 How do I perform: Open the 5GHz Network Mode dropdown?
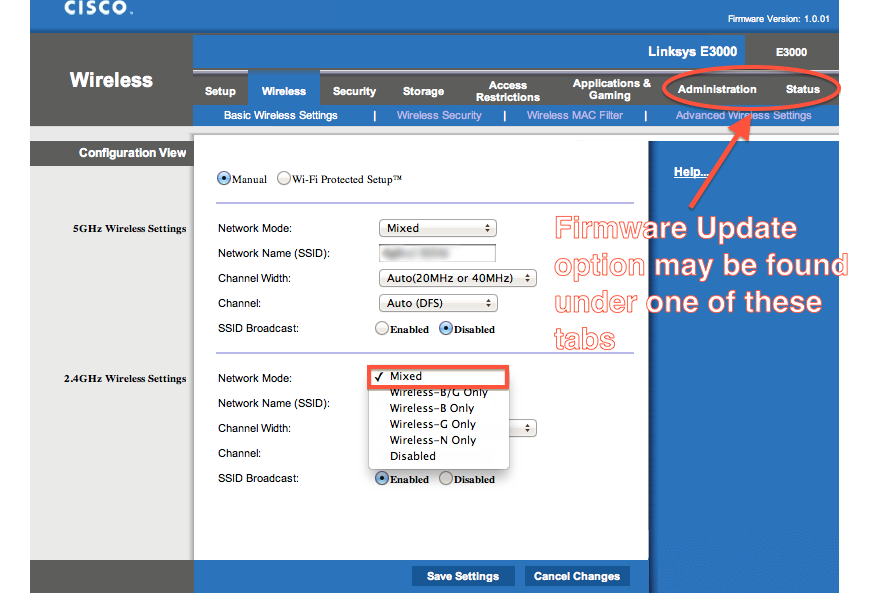(438, 228)
